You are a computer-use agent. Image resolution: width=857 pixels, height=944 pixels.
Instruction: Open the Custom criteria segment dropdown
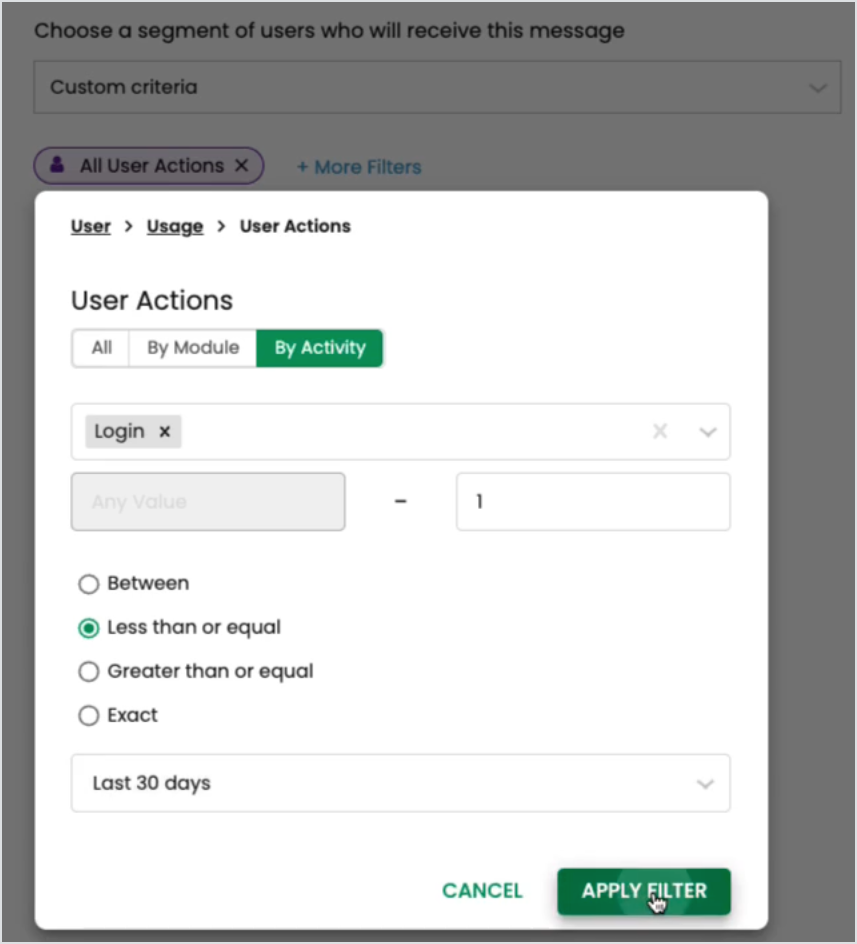[437, 88]
